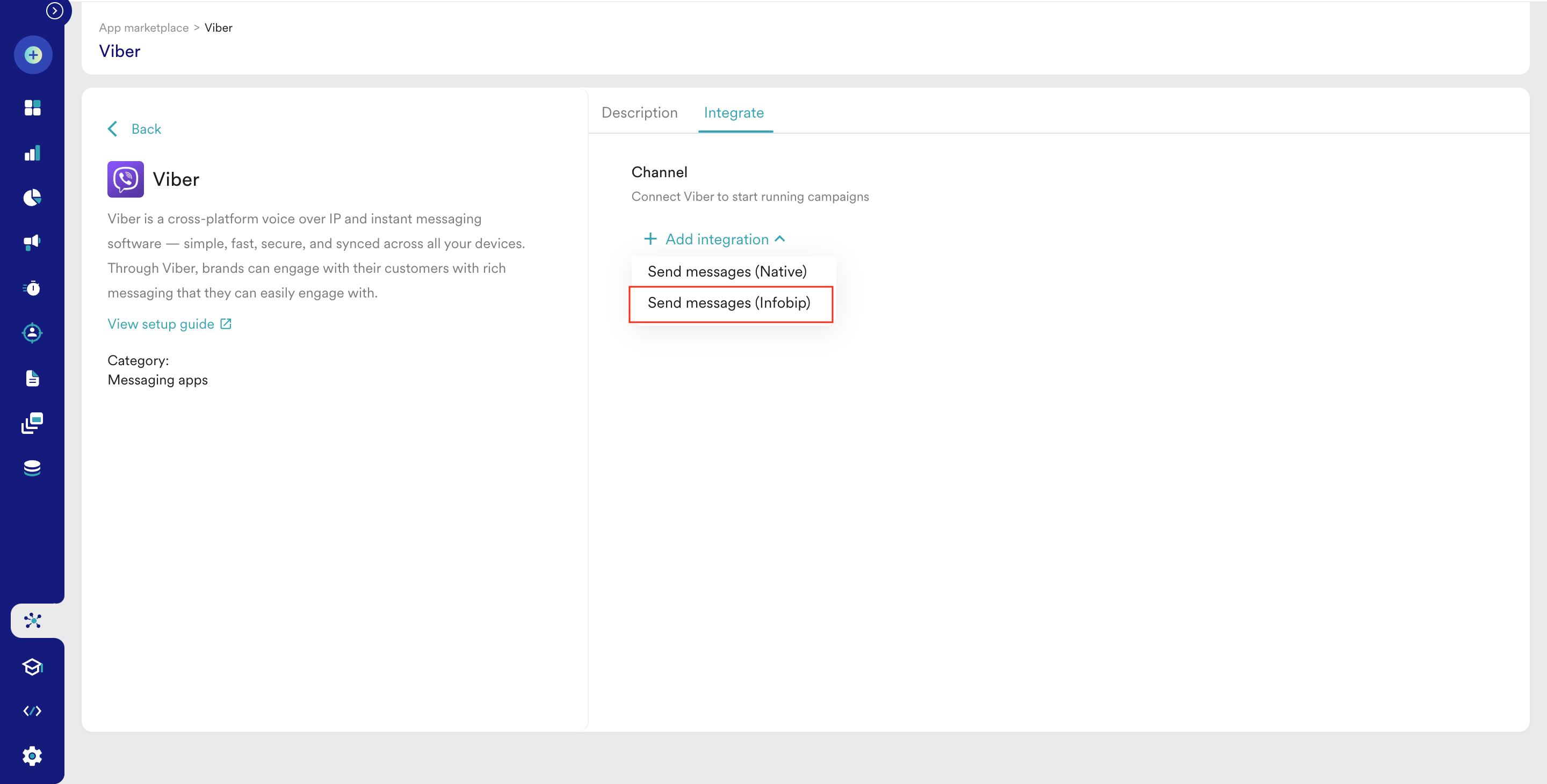This screenshot has width=1547, height=784.
Task: Click the plus create button in sidebar
Action: [x=33, y=55]
